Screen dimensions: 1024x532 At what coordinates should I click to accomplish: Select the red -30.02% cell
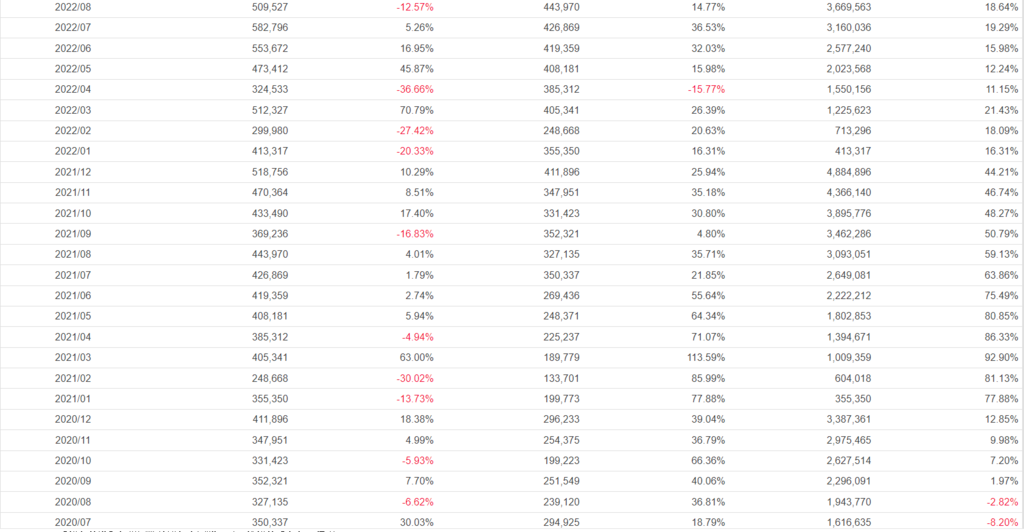(x=414, y=377)
